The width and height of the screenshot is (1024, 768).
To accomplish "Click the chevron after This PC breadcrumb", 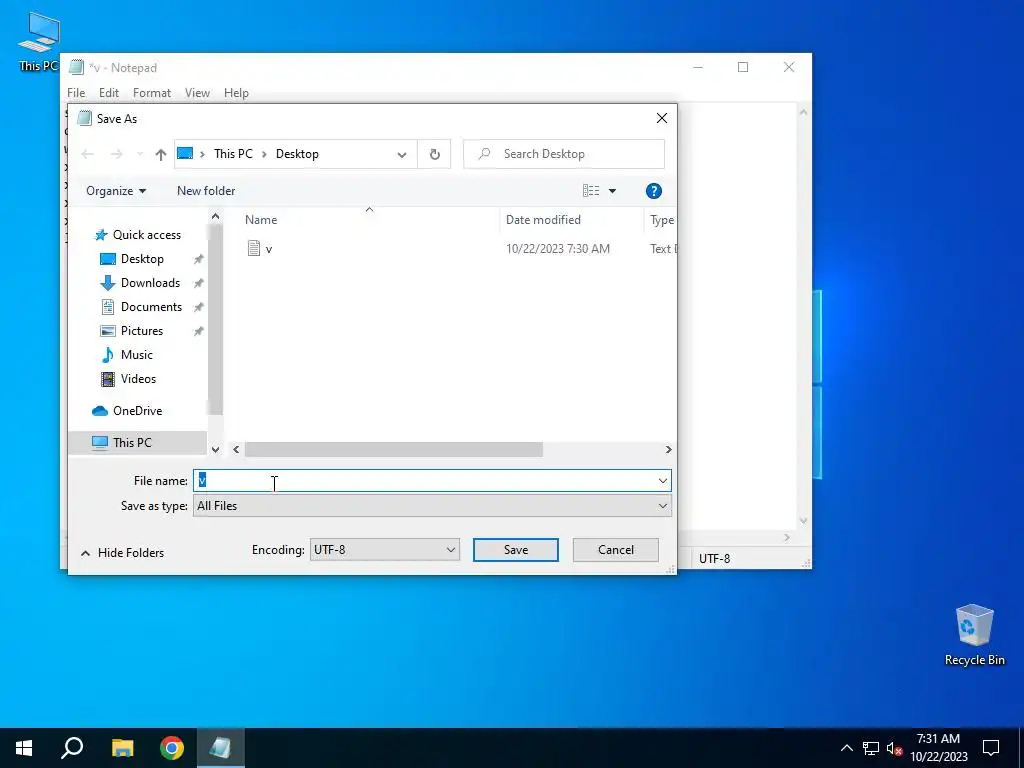I will click(x=264, y=154).
